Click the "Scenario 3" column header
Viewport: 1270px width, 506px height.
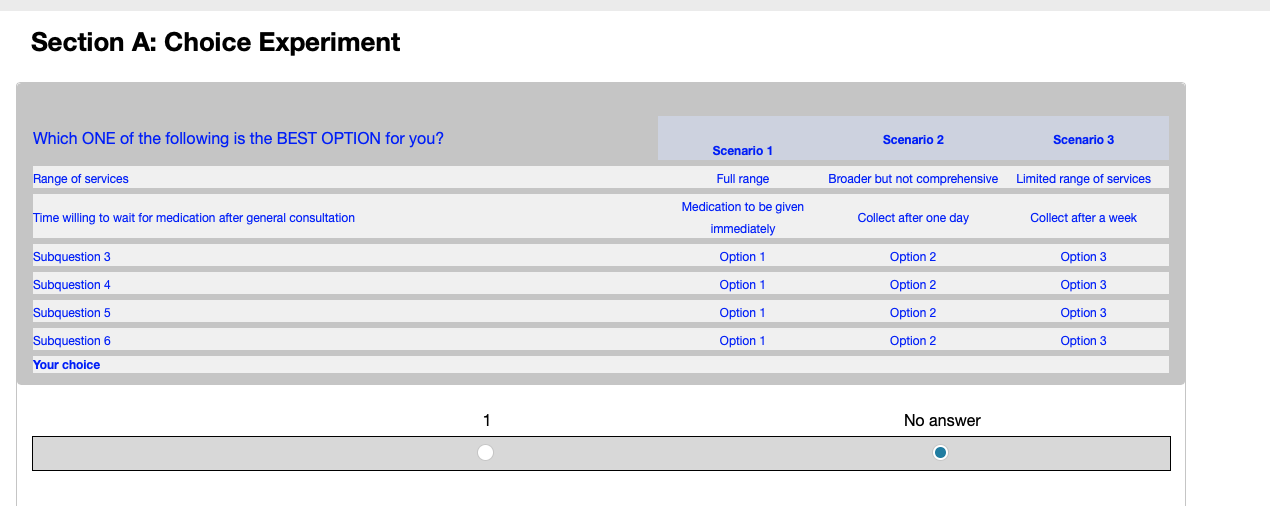(x=1083, y=140)
